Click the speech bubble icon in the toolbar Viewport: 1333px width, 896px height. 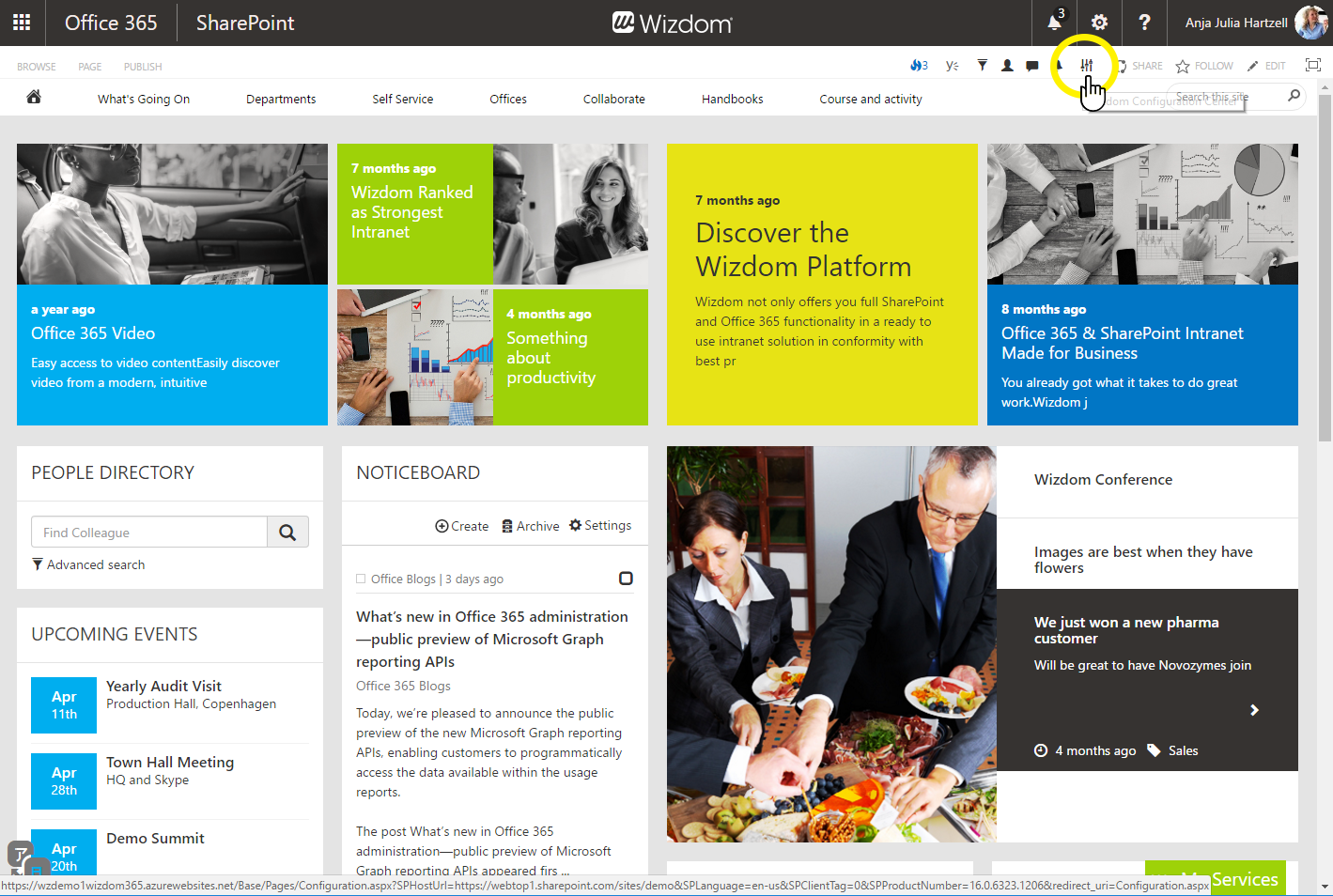click(1032, 66)
